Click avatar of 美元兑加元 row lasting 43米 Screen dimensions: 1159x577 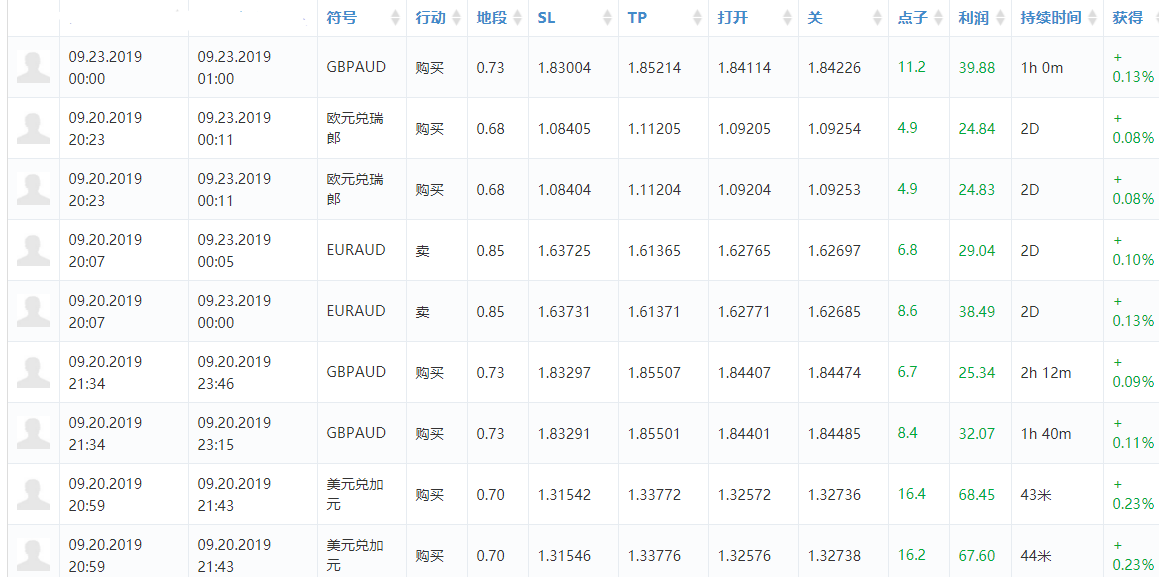(x=33, y=494)
